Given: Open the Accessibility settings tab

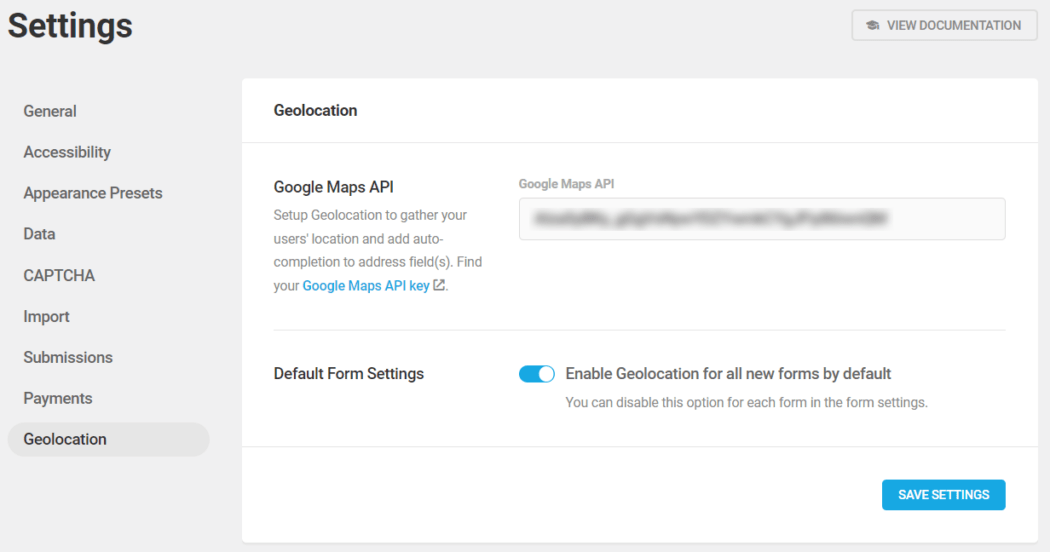Looking at the screenshot, I should pos(67,152).
